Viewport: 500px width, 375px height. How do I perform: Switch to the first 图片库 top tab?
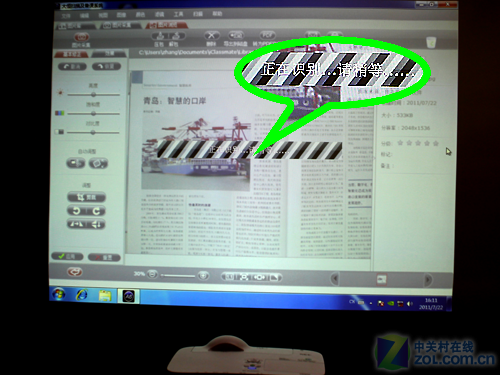[76, 26]
